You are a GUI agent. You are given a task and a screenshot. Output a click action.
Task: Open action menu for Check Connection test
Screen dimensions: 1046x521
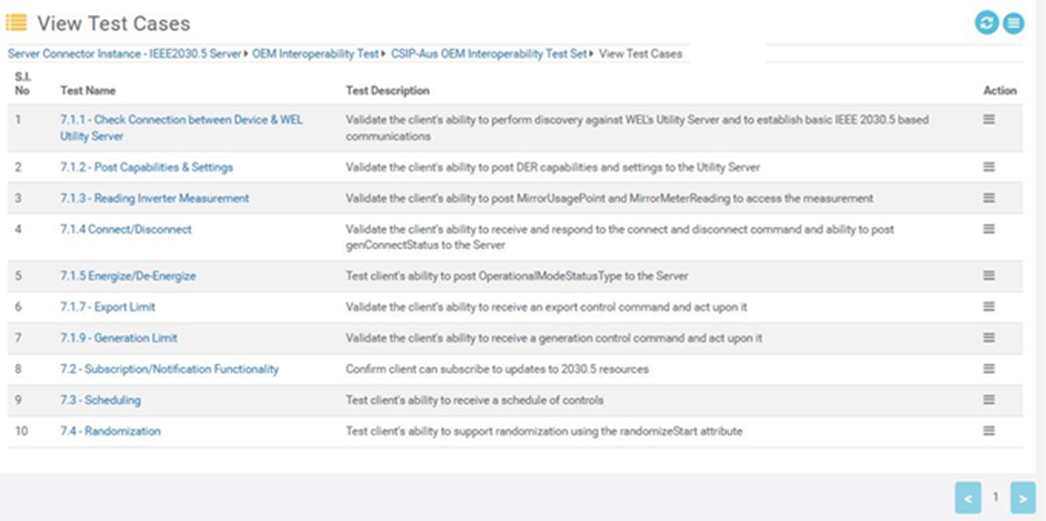tap(989, 119)
